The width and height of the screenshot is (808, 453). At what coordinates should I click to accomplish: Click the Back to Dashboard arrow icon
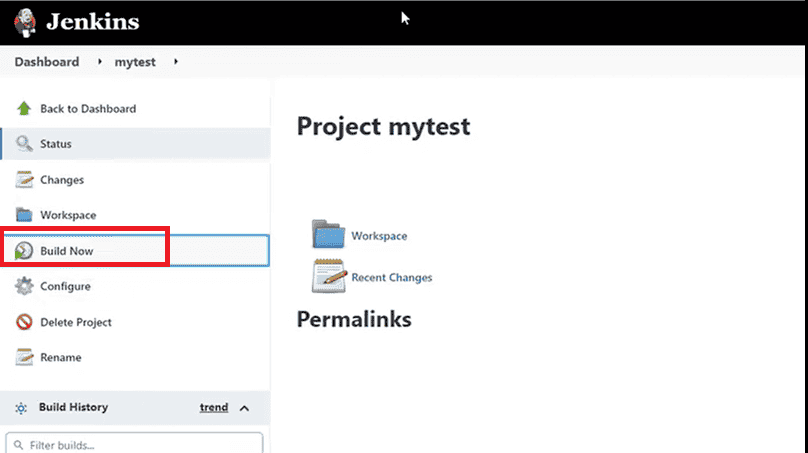click(x=24, y=108)
